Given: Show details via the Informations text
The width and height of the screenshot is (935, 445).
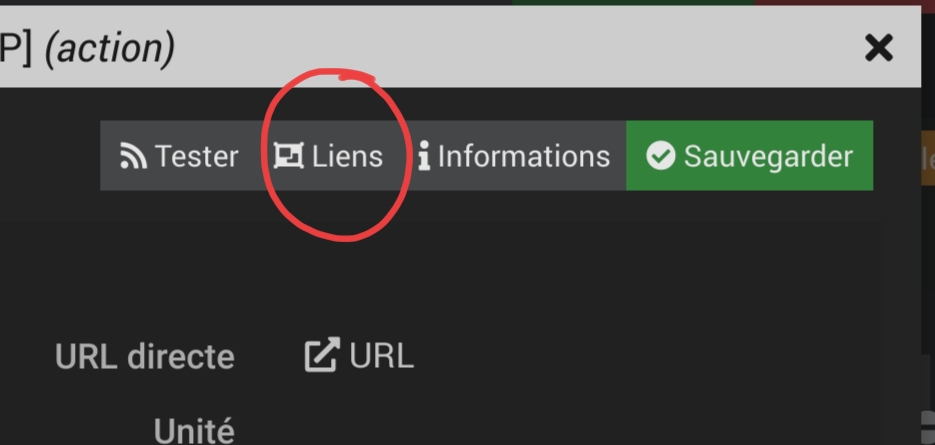Looking at the screenshot, I should pyautogui.click(x=523, y=157).
